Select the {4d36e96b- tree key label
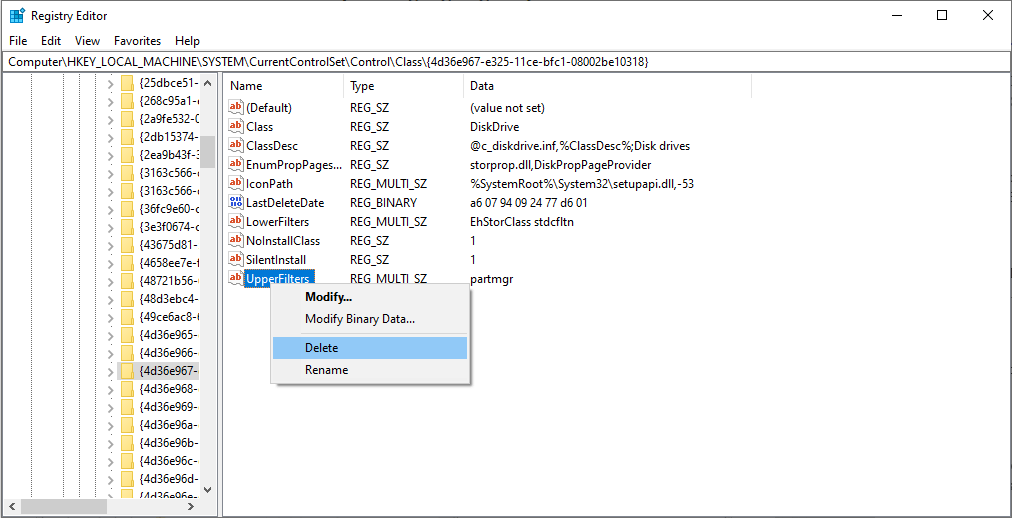The image size is (1012, 518). coord(169,443)
